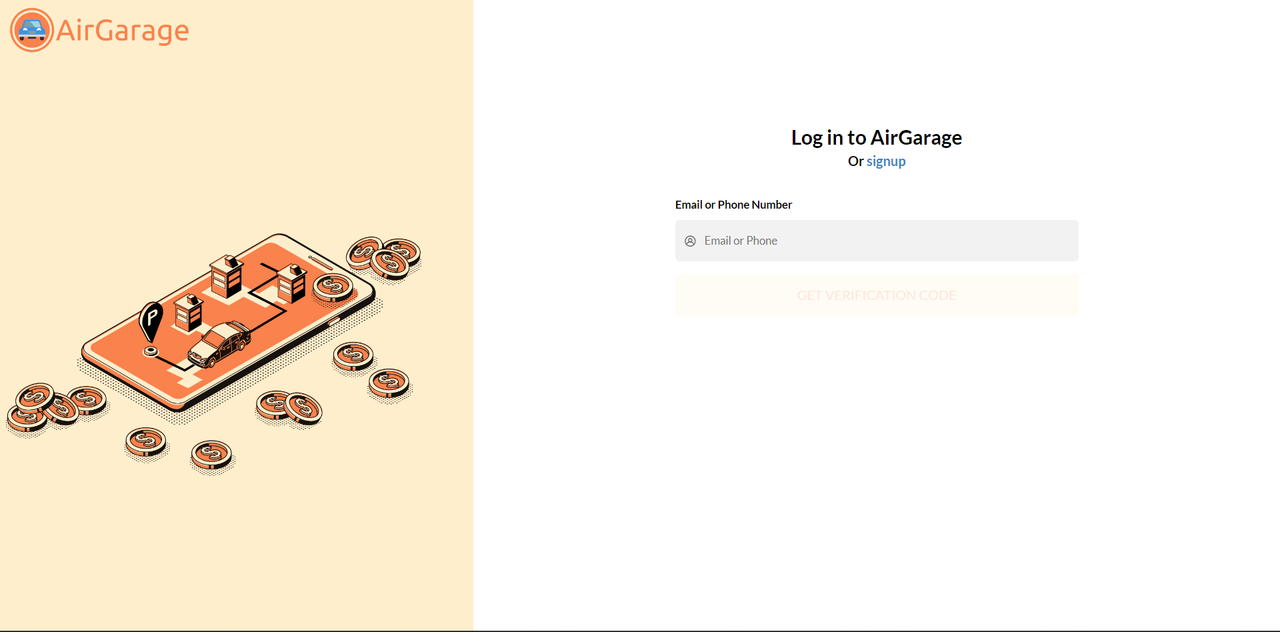Click the Get Verification Code button
The image size is (1280, 632).
point(877,295)
